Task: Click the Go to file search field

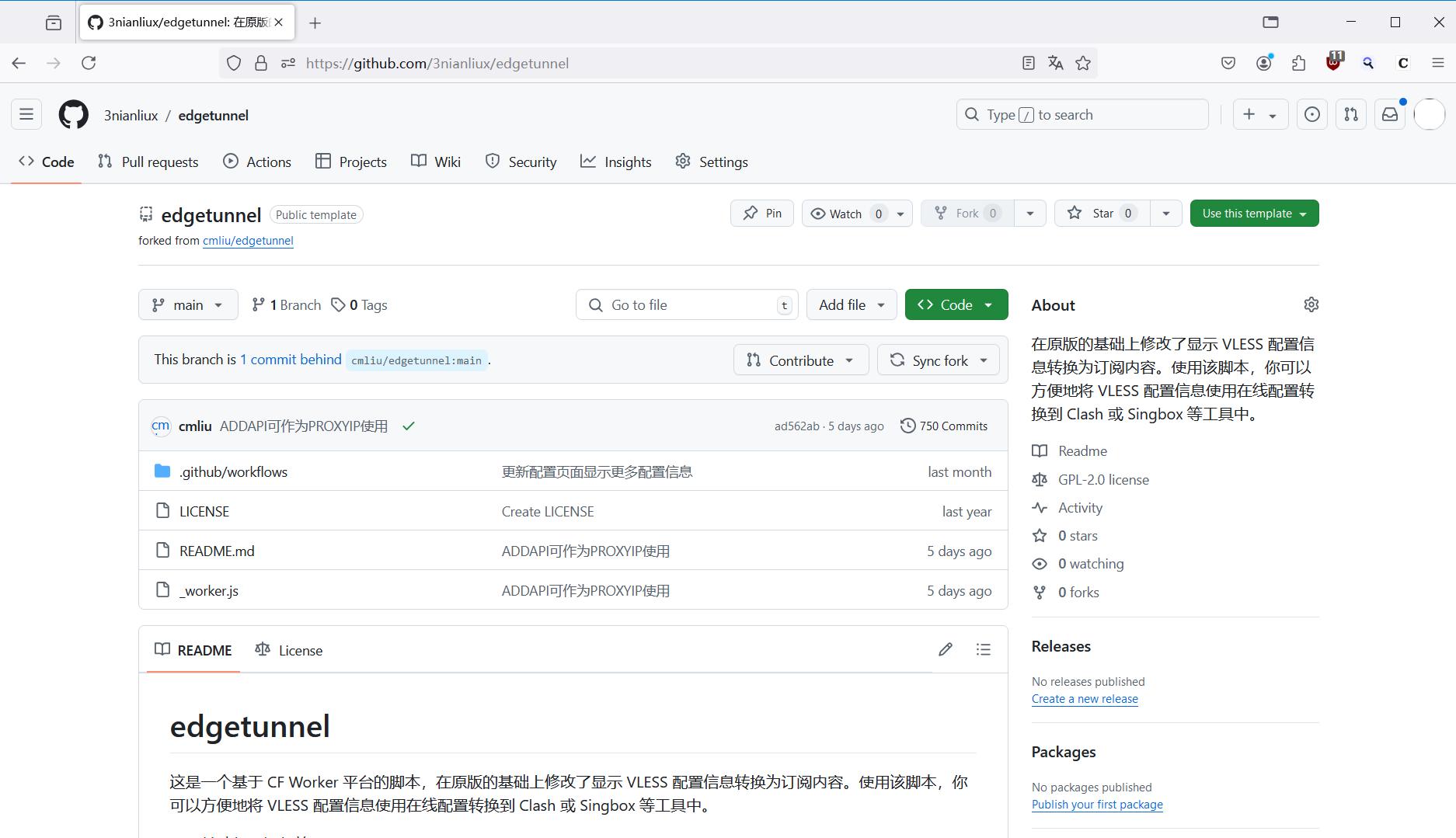Action: point(687,304)
